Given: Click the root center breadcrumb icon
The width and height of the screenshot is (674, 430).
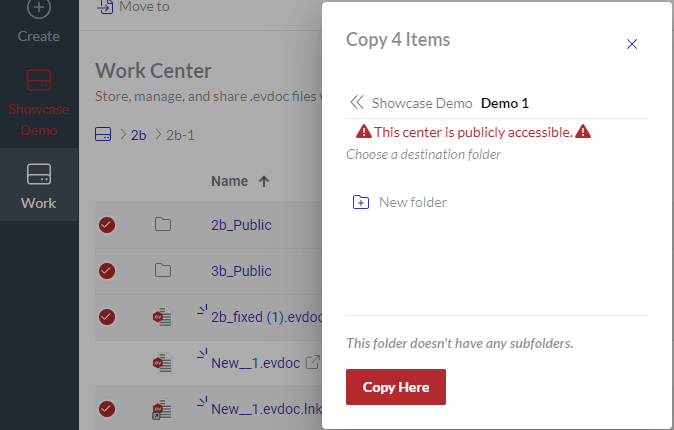Looking at the screenshot, I should 103,134.
